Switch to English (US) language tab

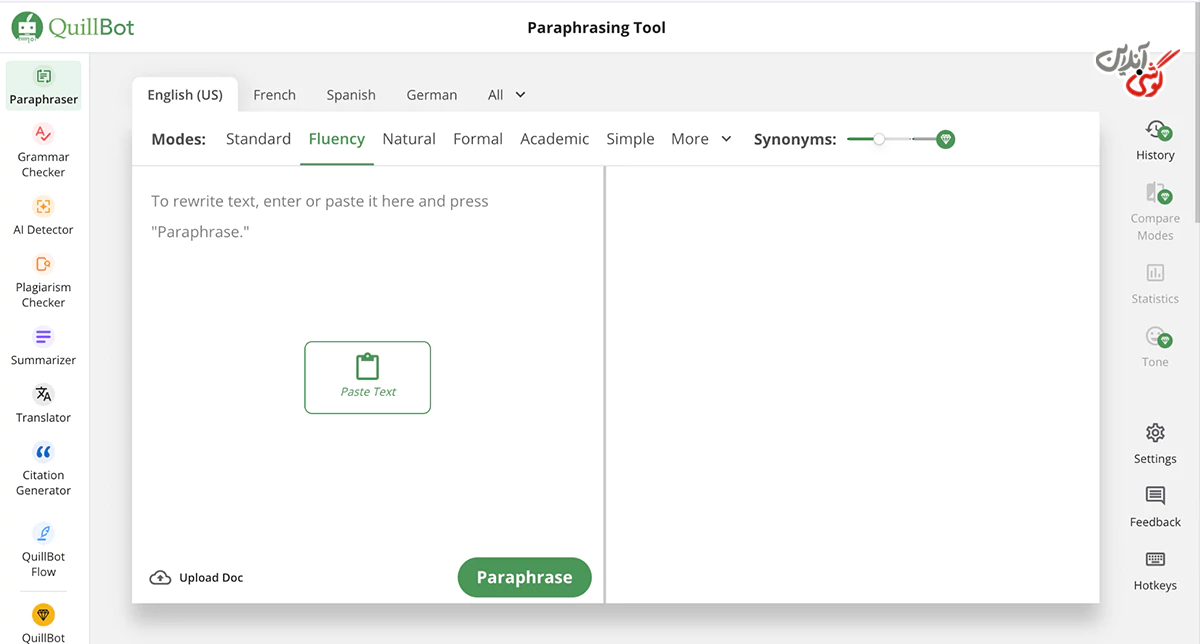(x=185, y=95)
